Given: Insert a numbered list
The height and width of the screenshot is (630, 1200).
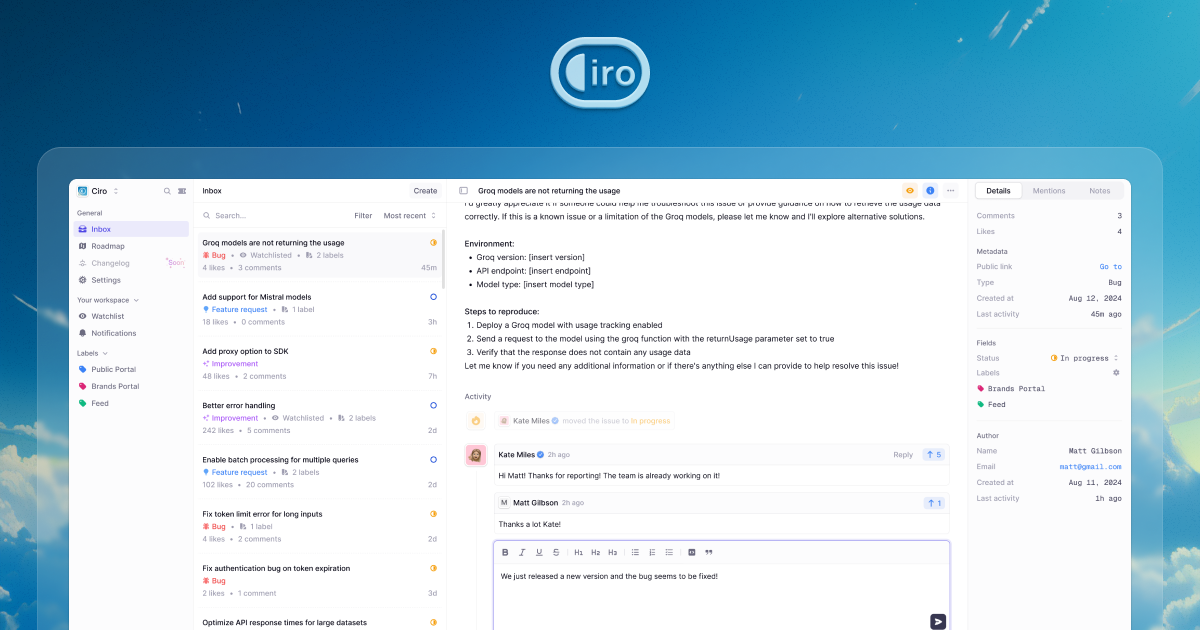Looking at the screenshot, I should click(x=652, y=552).
